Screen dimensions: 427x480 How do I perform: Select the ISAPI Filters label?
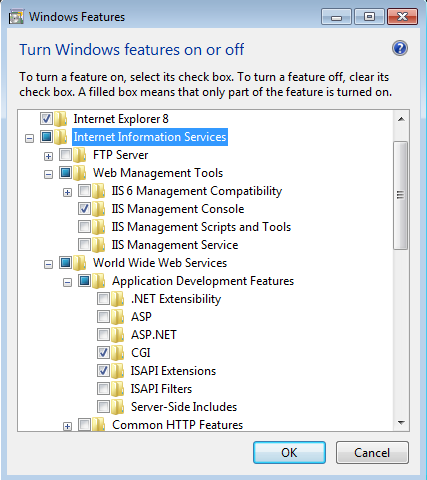[x=161, y=389]
